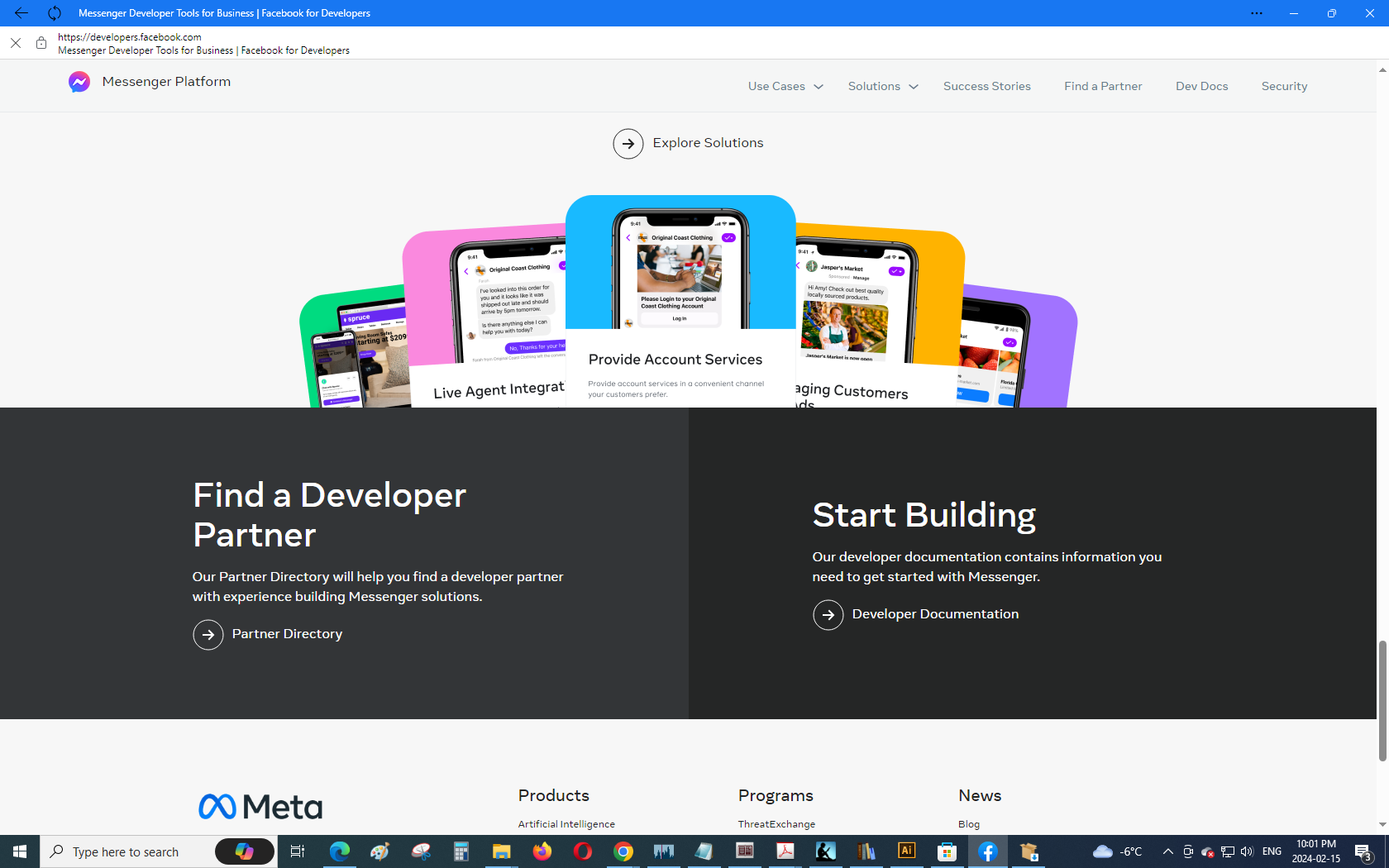Open Google Chrome from the taskbar
Viewport: 1389px width, 868px height.
point(623,851)
